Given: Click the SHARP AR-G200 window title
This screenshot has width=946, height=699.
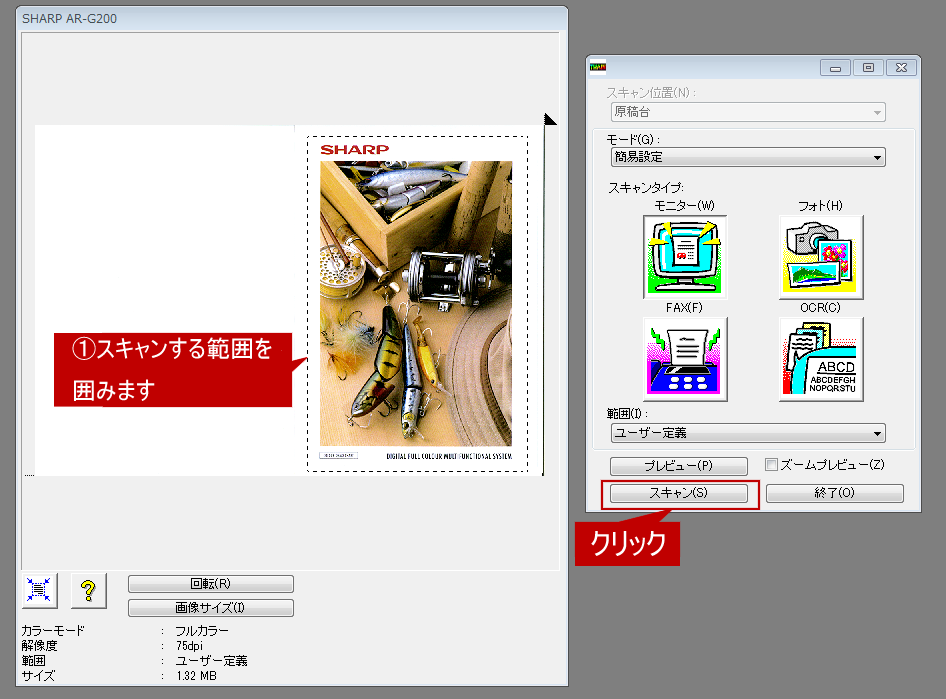Looking at the screenshot, I should point(69,19).
